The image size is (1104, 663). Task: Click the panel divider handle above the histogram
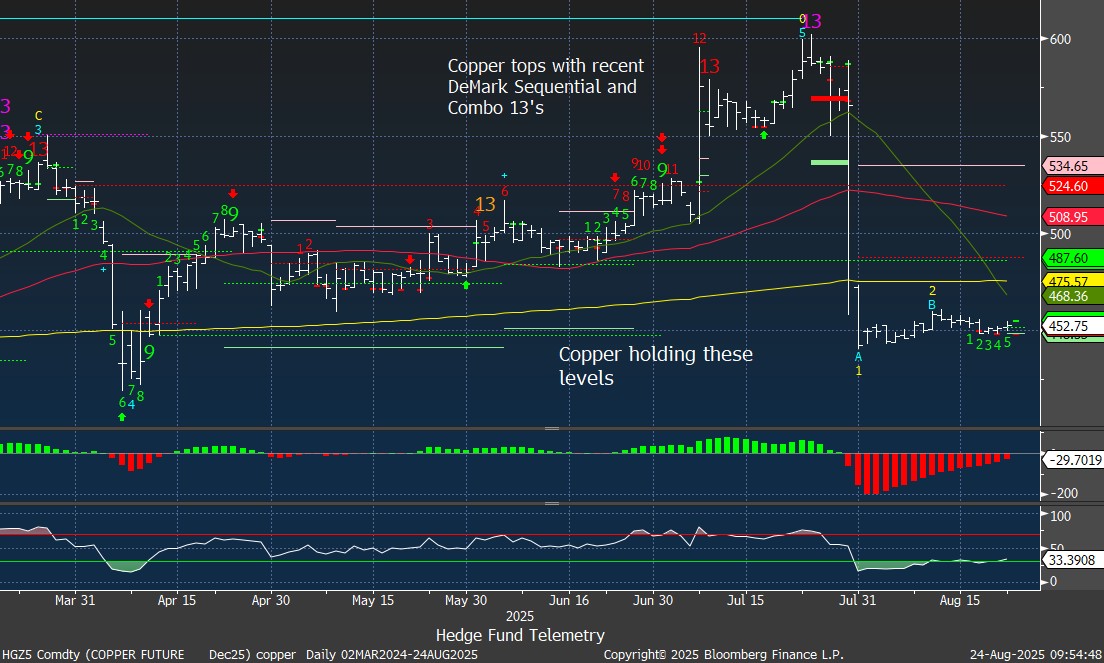click(x=551, y=428)
